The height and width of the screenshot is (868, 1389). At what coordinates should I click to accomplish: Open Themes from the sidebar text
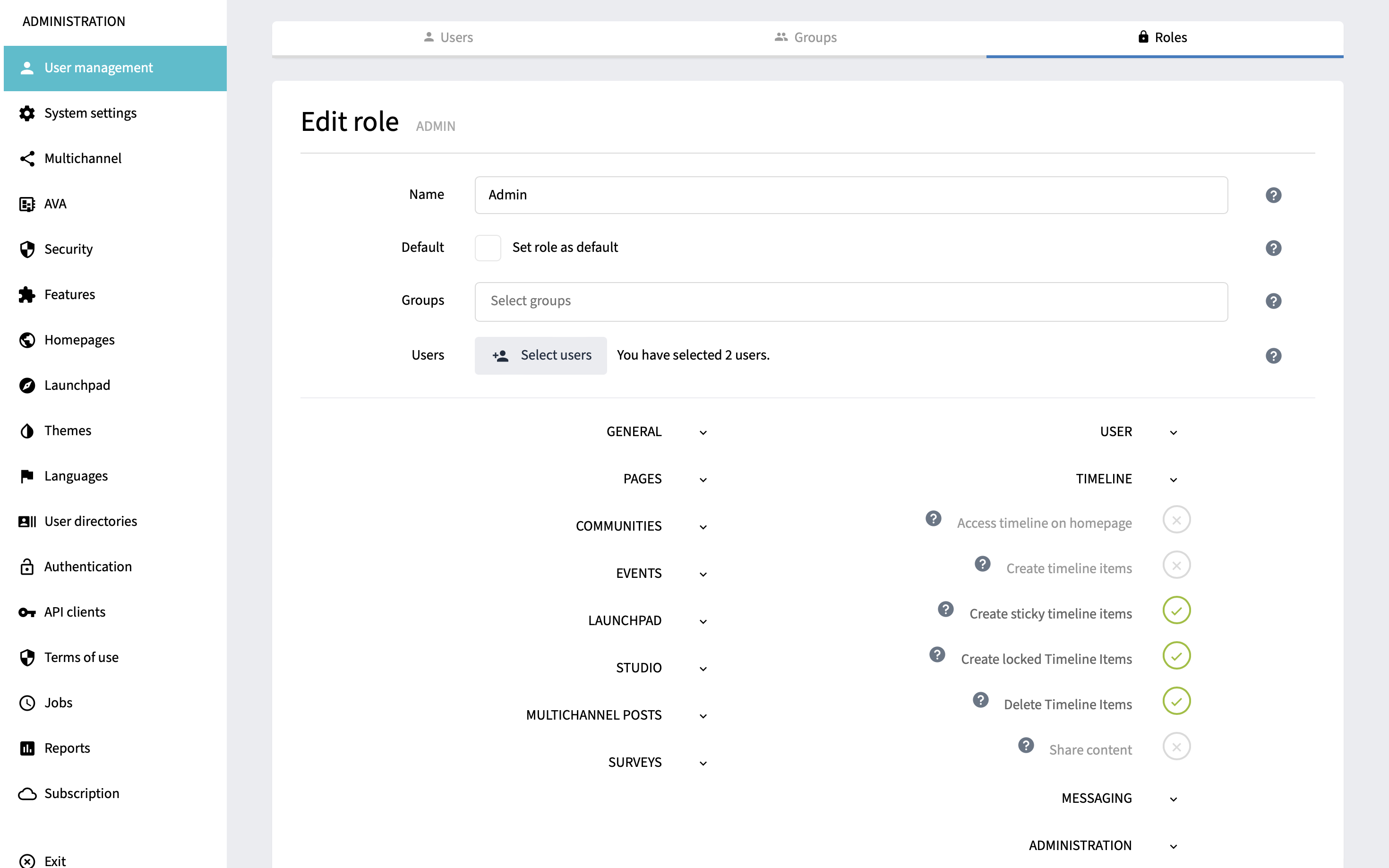(x=68, y=430)
